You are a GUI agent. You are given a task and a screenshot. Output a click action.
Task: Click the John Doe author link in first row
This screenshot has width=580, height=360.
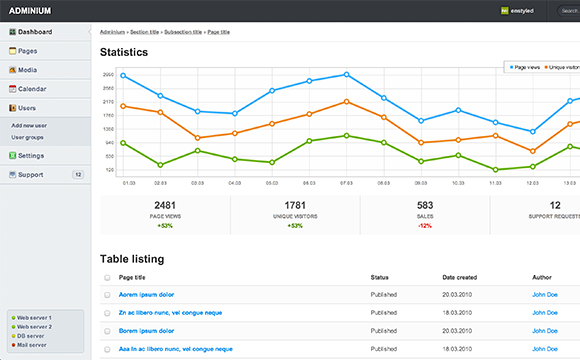(545, 295)
